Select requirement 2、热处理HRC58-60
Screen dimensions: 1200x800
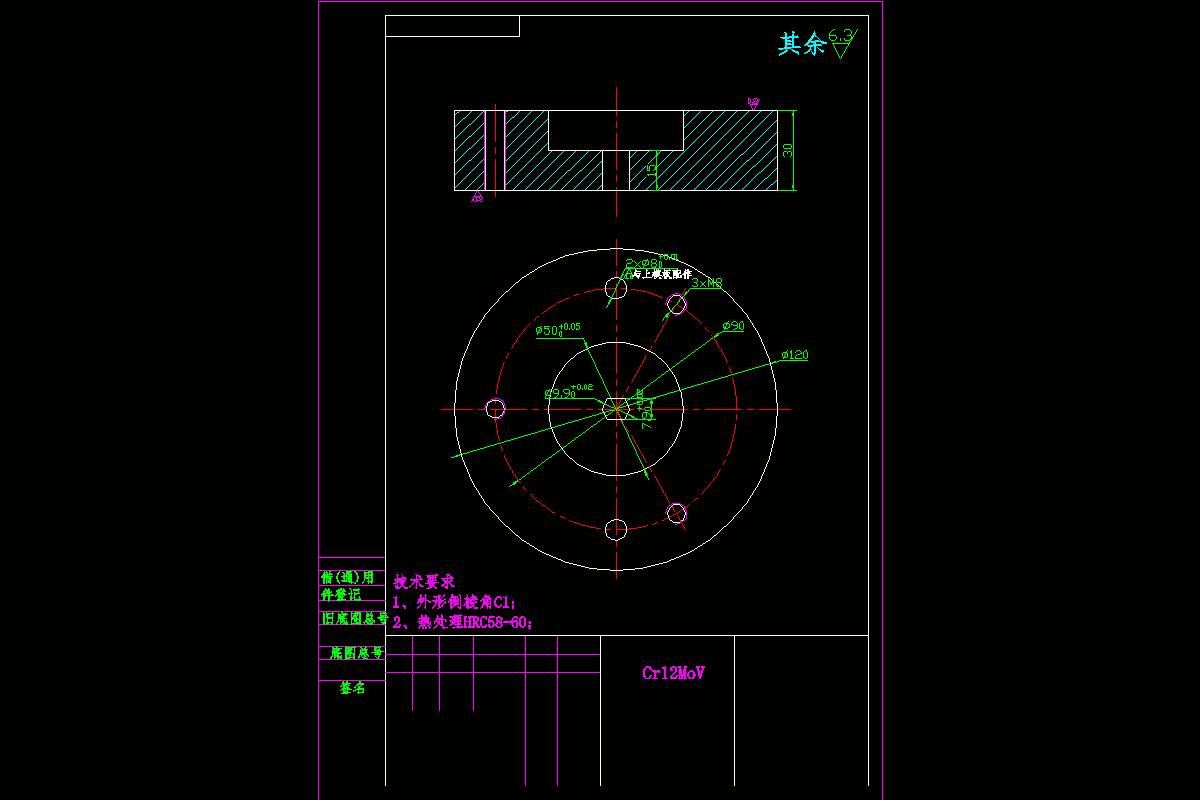coord(462,622)
